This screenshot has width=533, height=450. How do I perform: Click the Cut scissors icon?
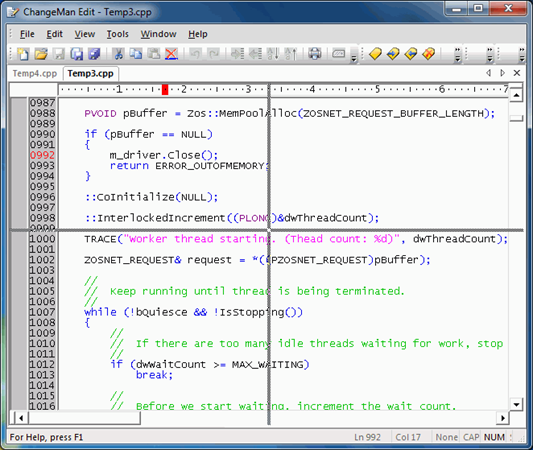pyautogui.click(x=118, y=54)
